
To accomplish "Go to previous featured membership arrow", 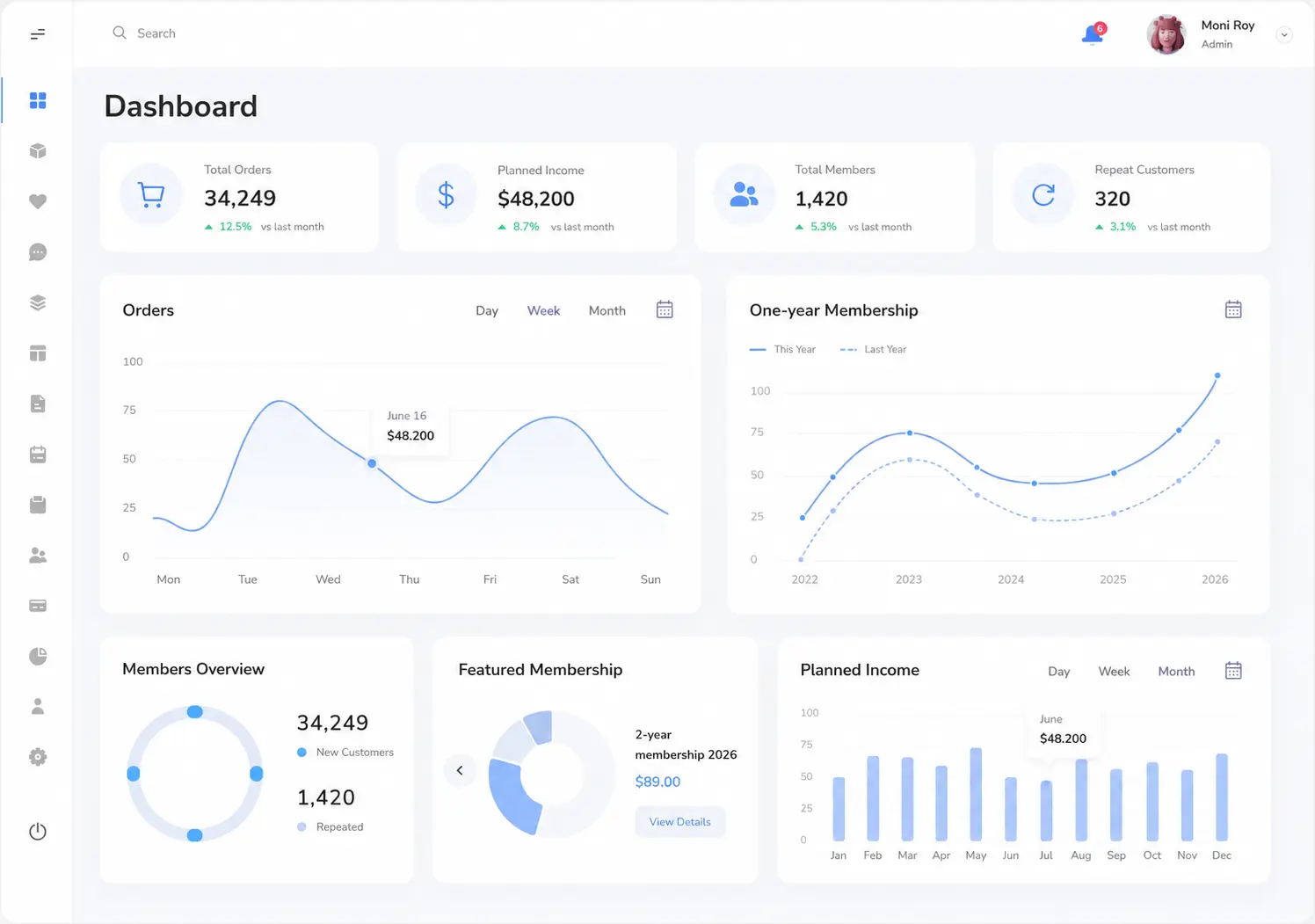I will point(460,770).
